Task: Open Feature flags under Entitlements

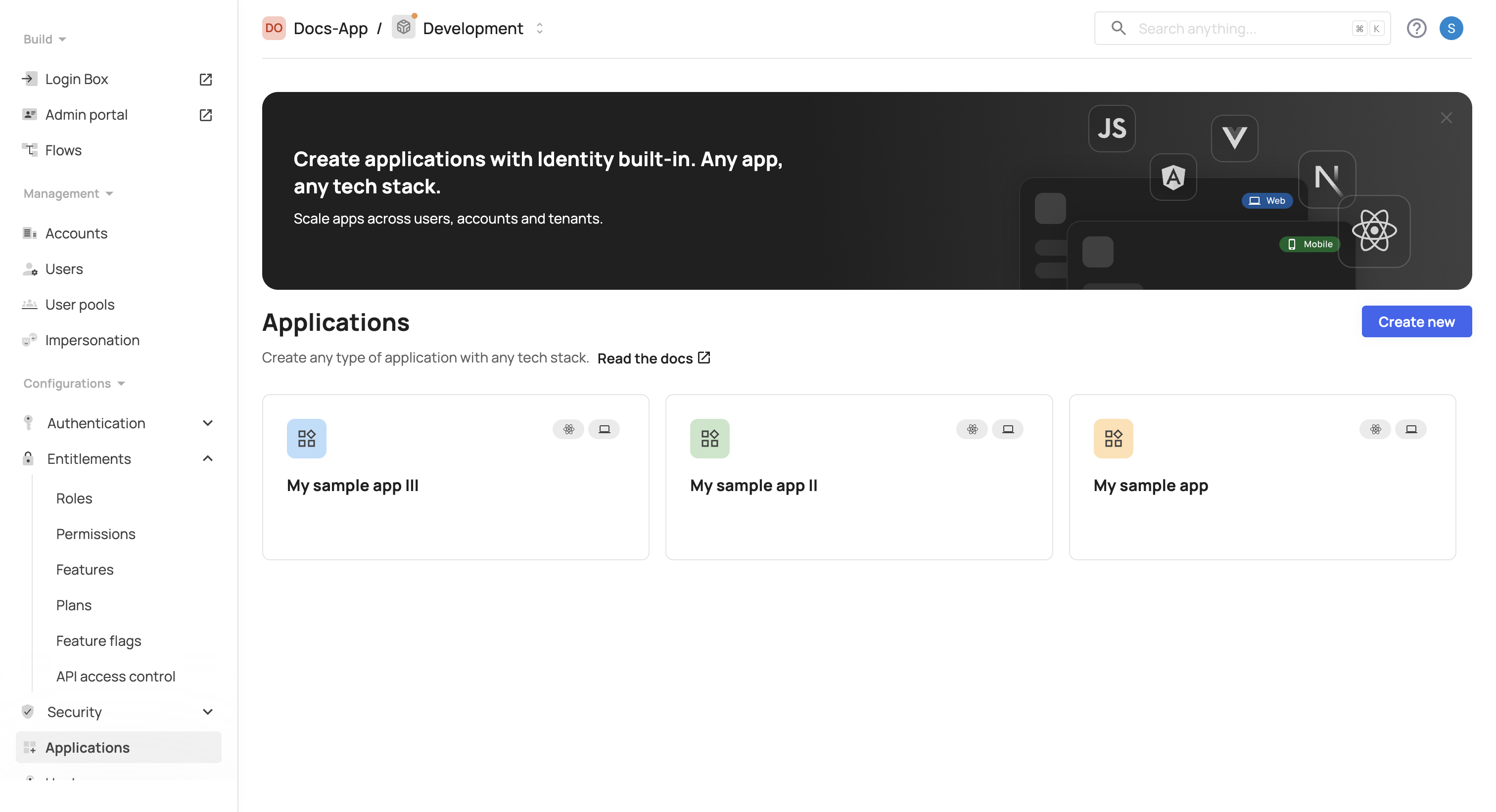Action: pos(99,640)
